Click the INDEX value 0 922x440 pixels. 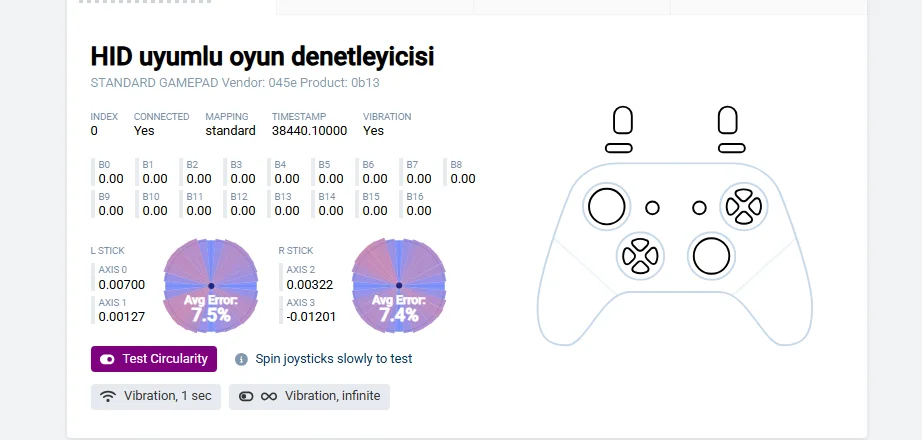click(x=94, y=131)
